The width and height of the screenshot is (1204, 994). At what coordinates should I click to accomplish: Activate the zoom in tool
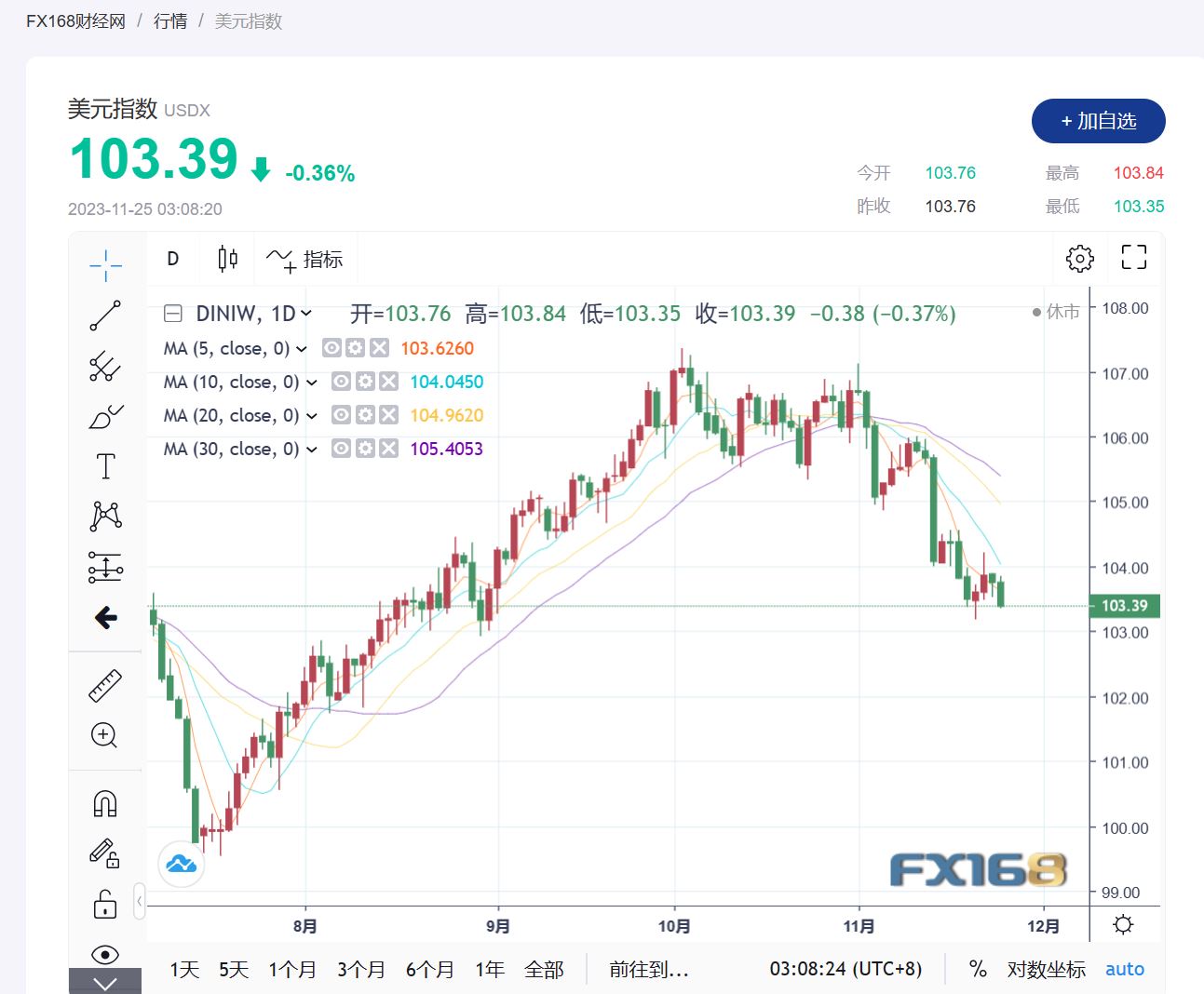(x=104, y=735)
